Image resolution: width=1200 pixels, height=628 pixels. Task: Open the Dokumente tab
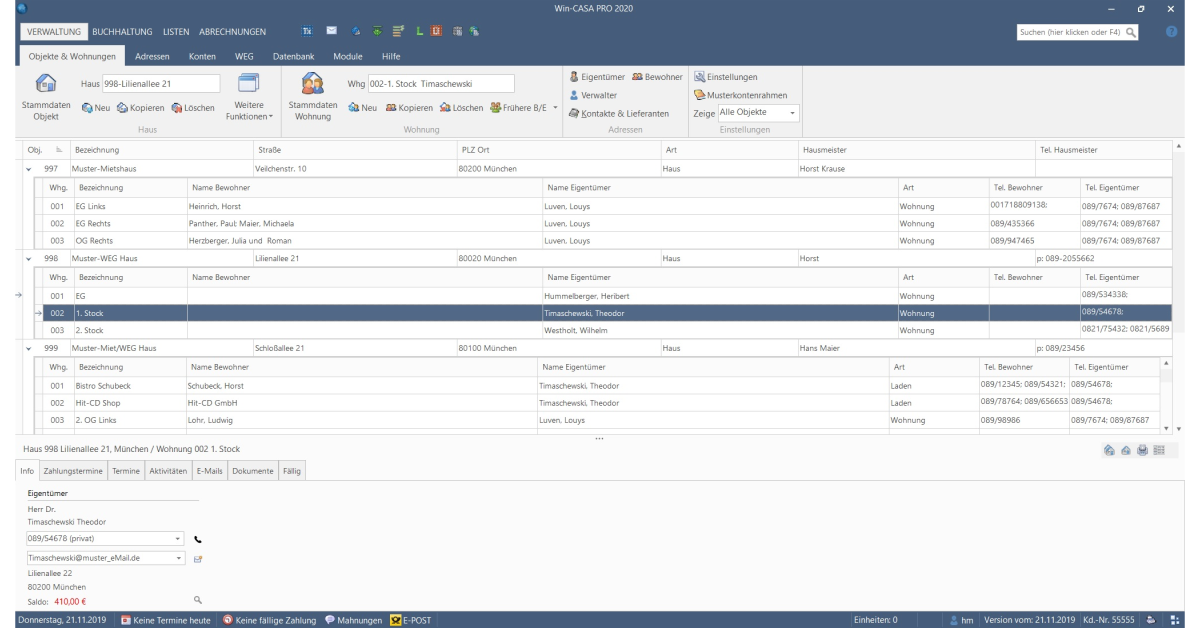[x=252, y=470]
